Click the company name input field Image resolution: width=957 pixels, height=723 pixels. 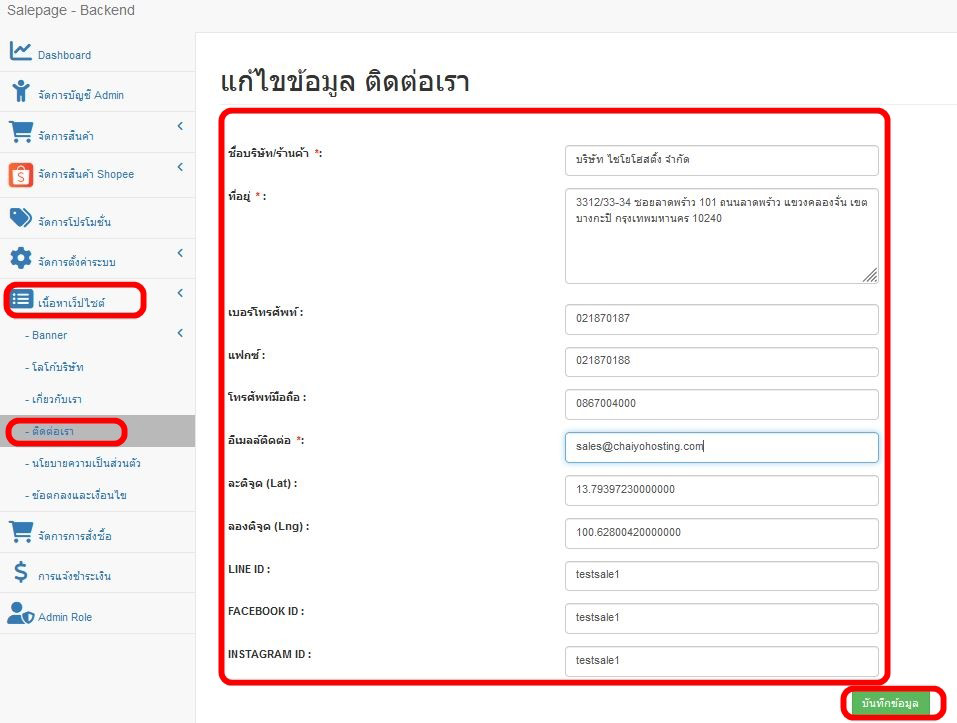[x=721, y=160]
